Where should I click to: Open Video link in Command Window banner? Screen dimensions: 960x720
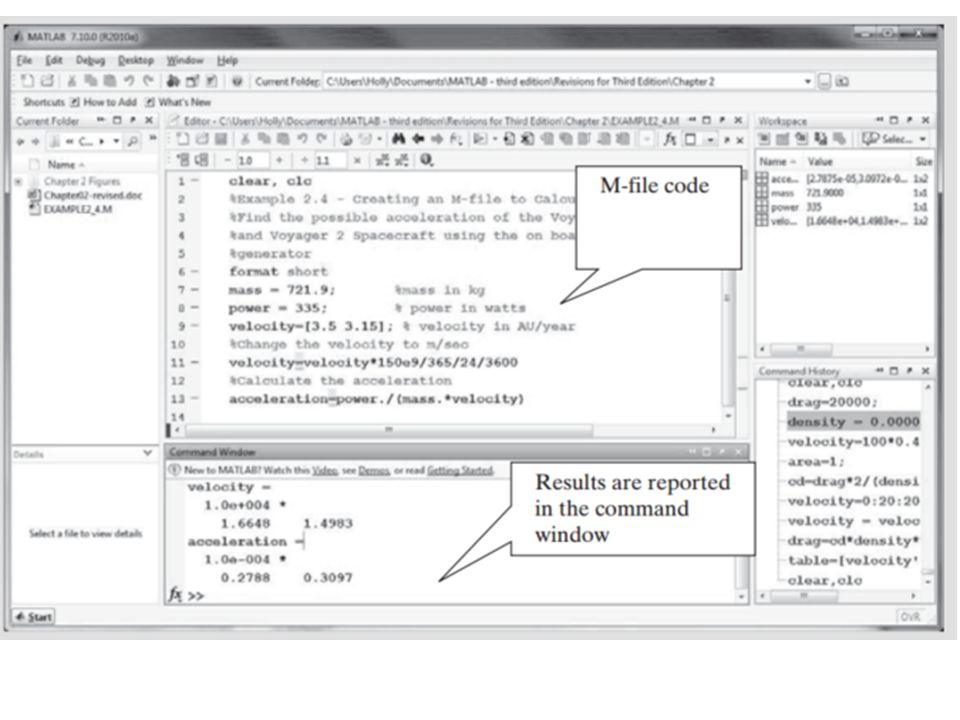pos(325,470)
